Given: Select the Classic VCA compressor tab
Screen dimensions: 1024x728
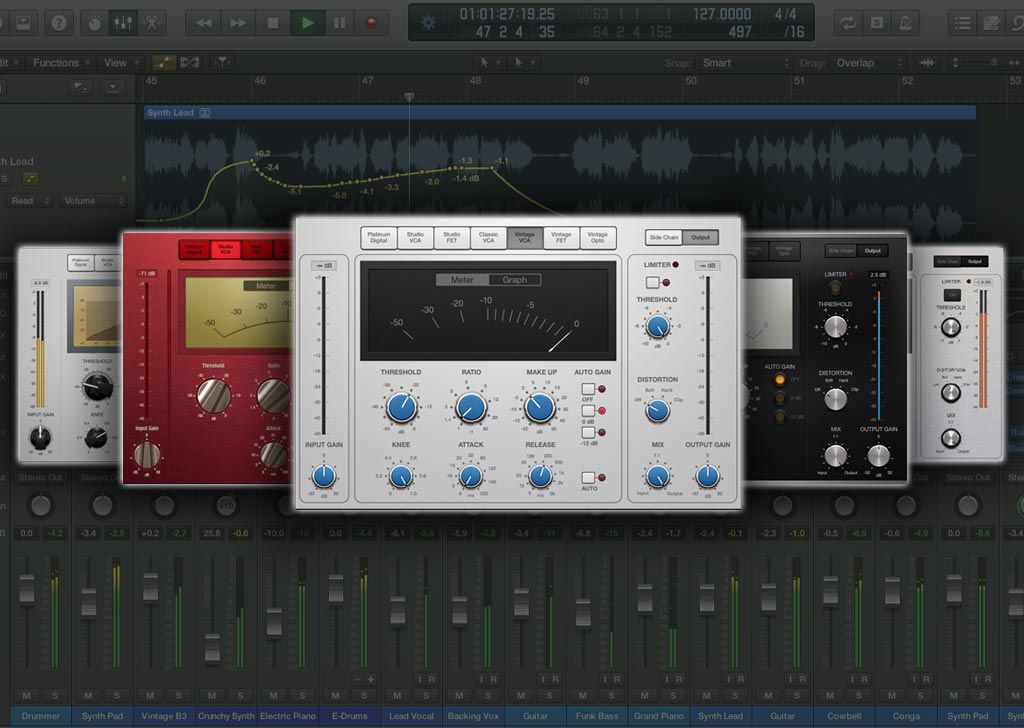Looking at the screenshot, I should pos(488,238).
